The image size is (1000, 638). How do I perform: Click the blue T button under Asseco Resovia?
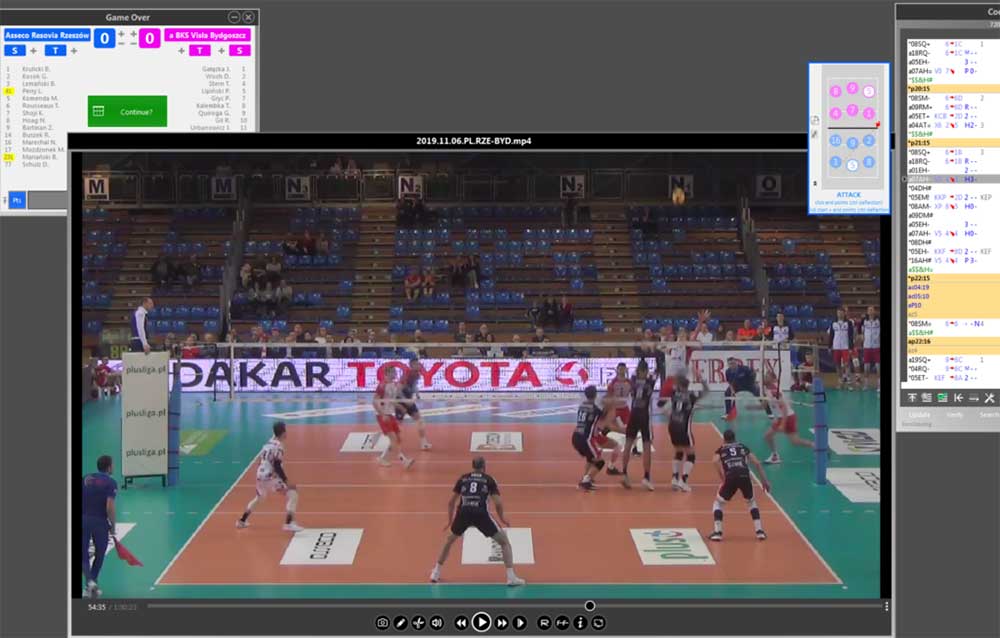point(54,50)
